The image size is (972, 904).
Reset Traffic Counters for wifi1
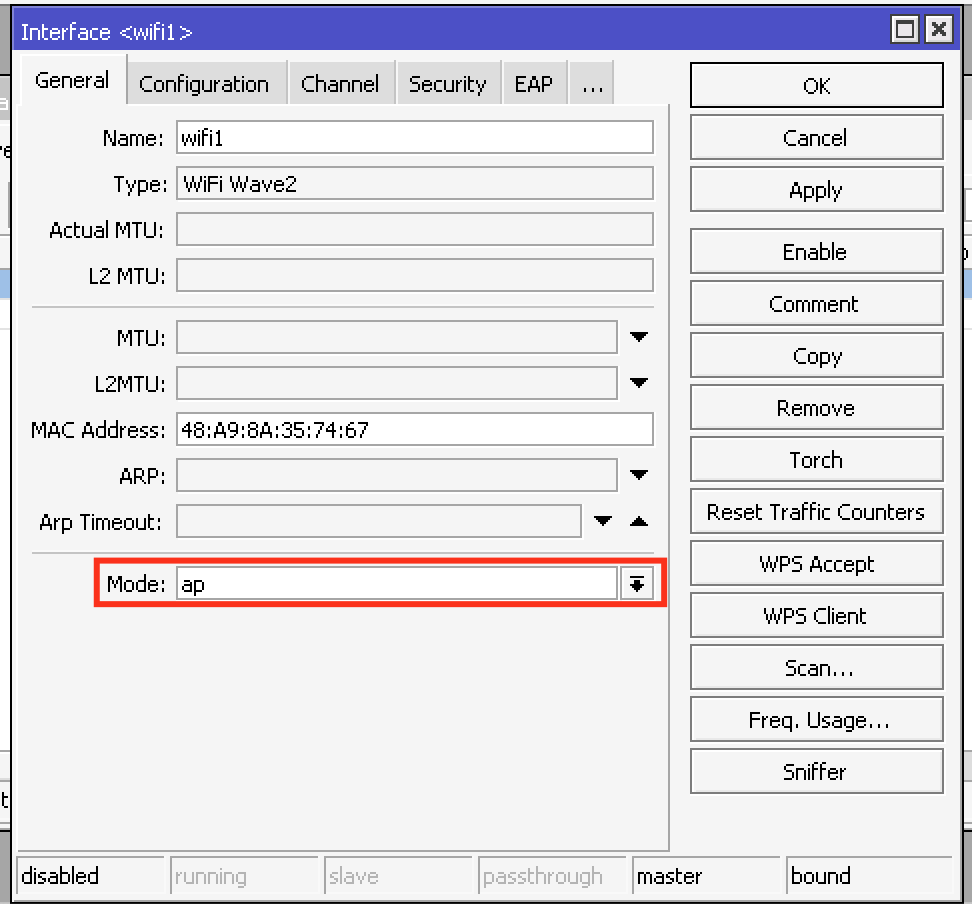tap(816, 511)
